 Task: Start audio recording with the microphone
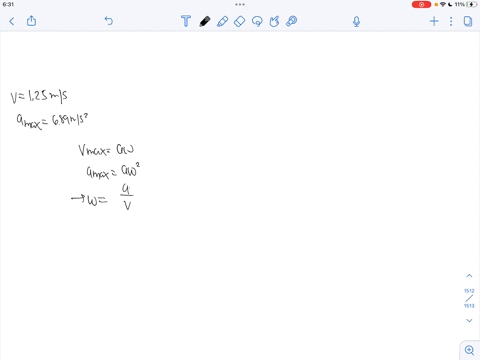(x=356, y=22)
